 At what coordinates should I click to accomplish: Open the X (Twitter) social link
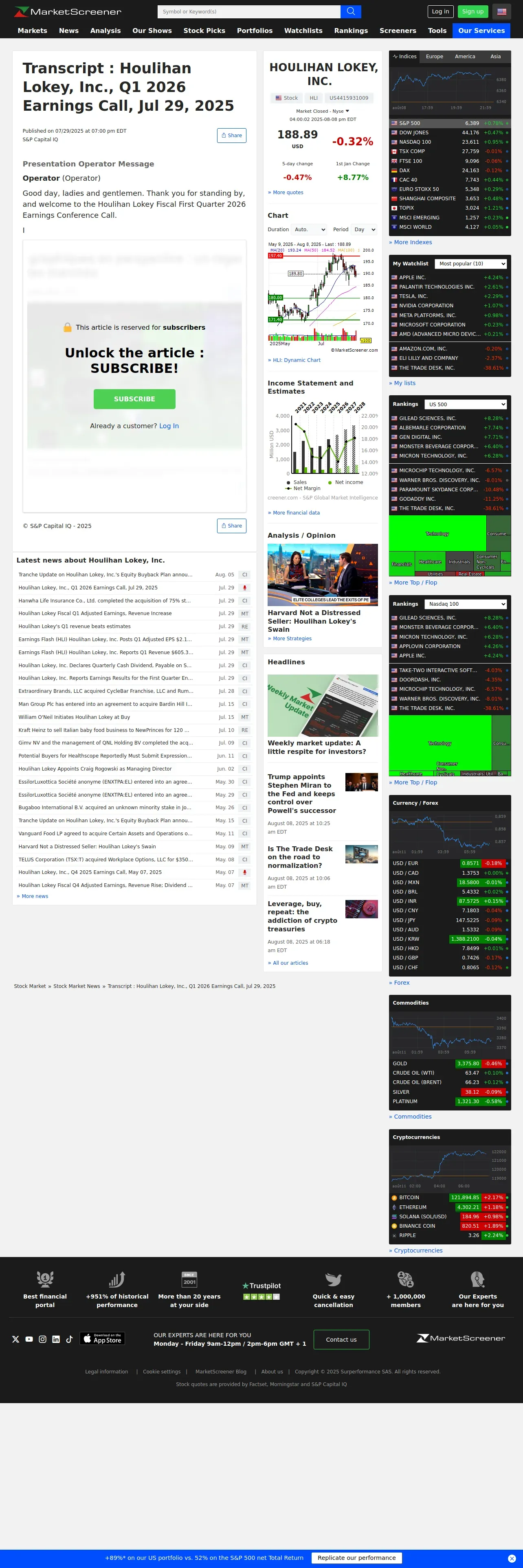coord(16,1339)
